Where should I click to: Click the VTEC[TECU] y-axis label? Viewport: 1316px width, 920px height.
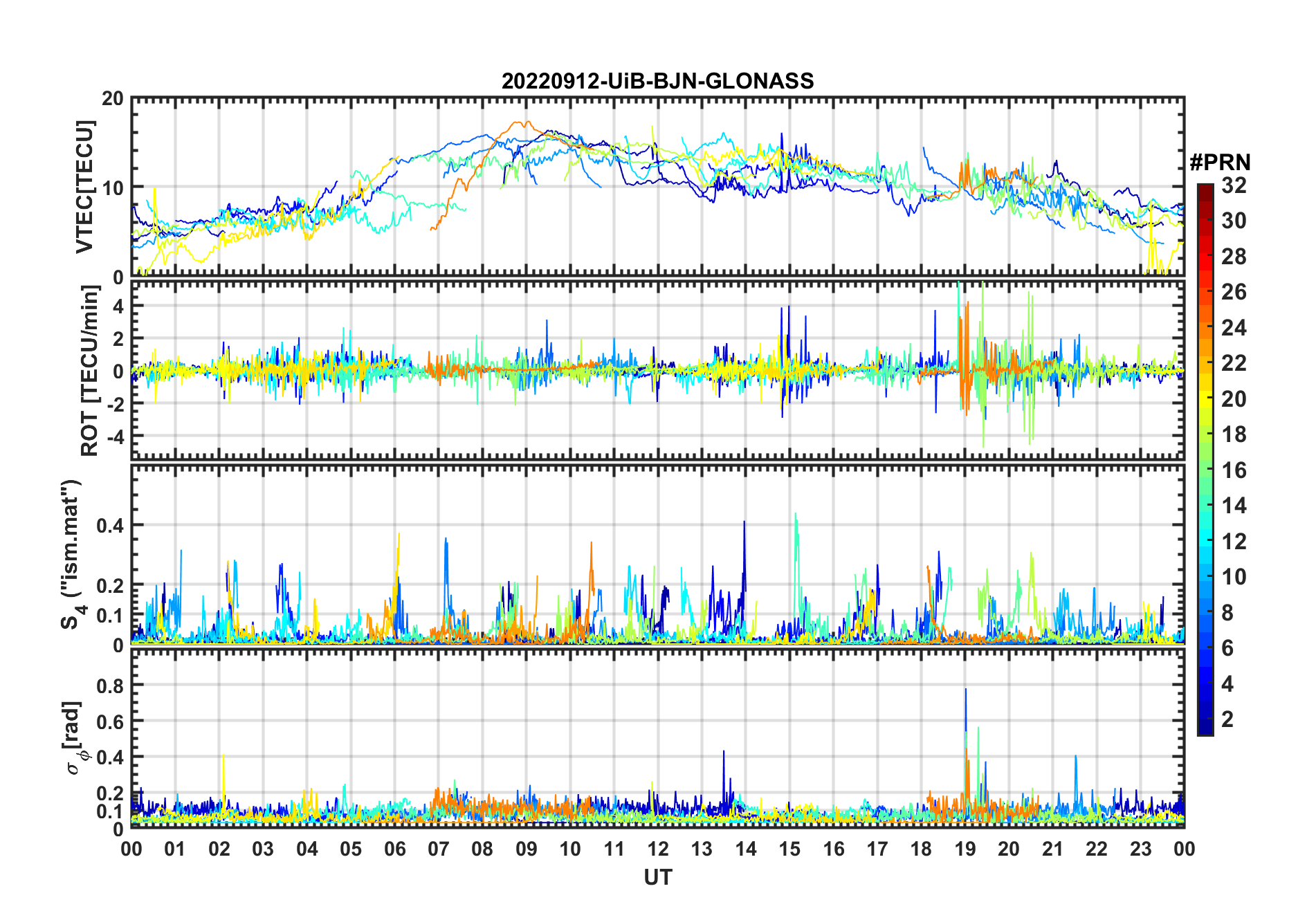coord(85,187)
